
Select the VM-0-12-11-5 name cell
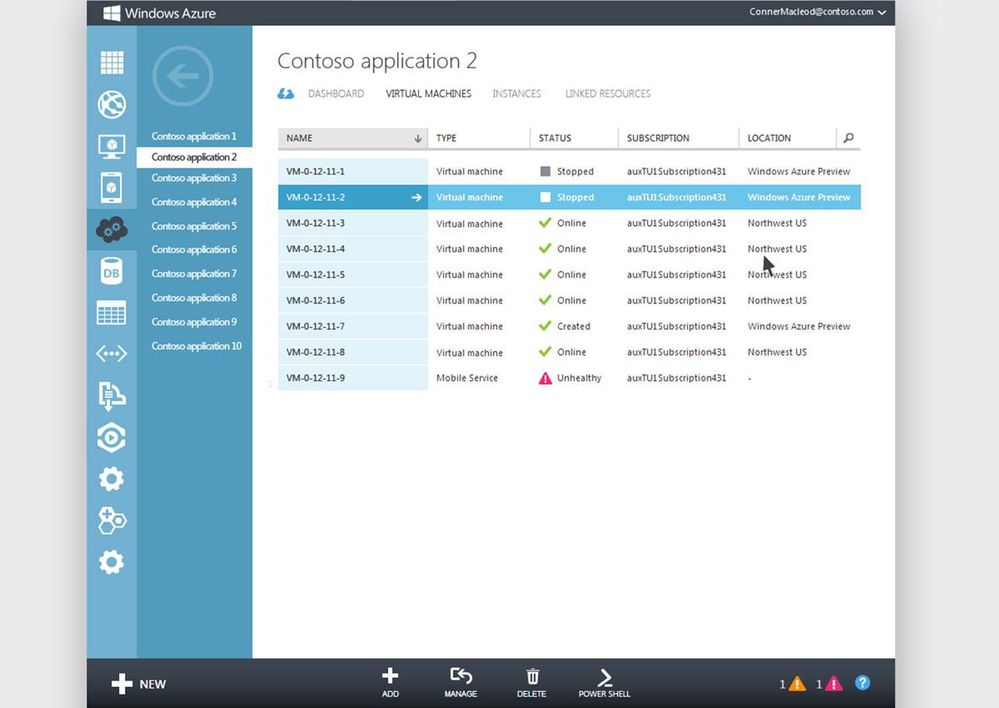point(353,275)
